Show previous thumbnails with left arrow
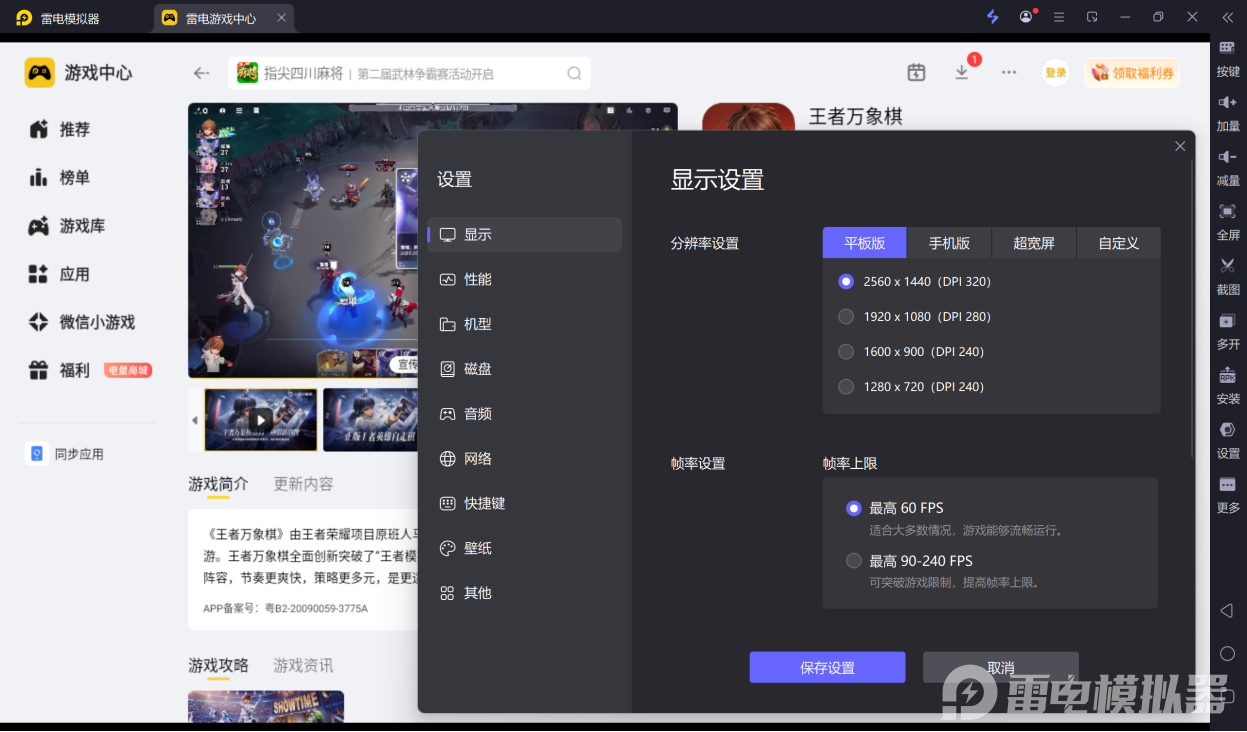Screen dimensions: 1247x732 195,420
